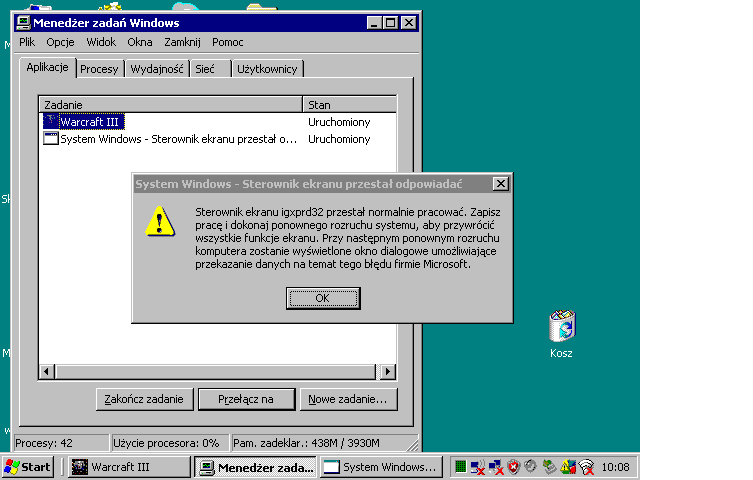Viewport: 753px width, 480px height.
Task: Click the Zakończ zadanie button
Action: click(x=145, y=399)
